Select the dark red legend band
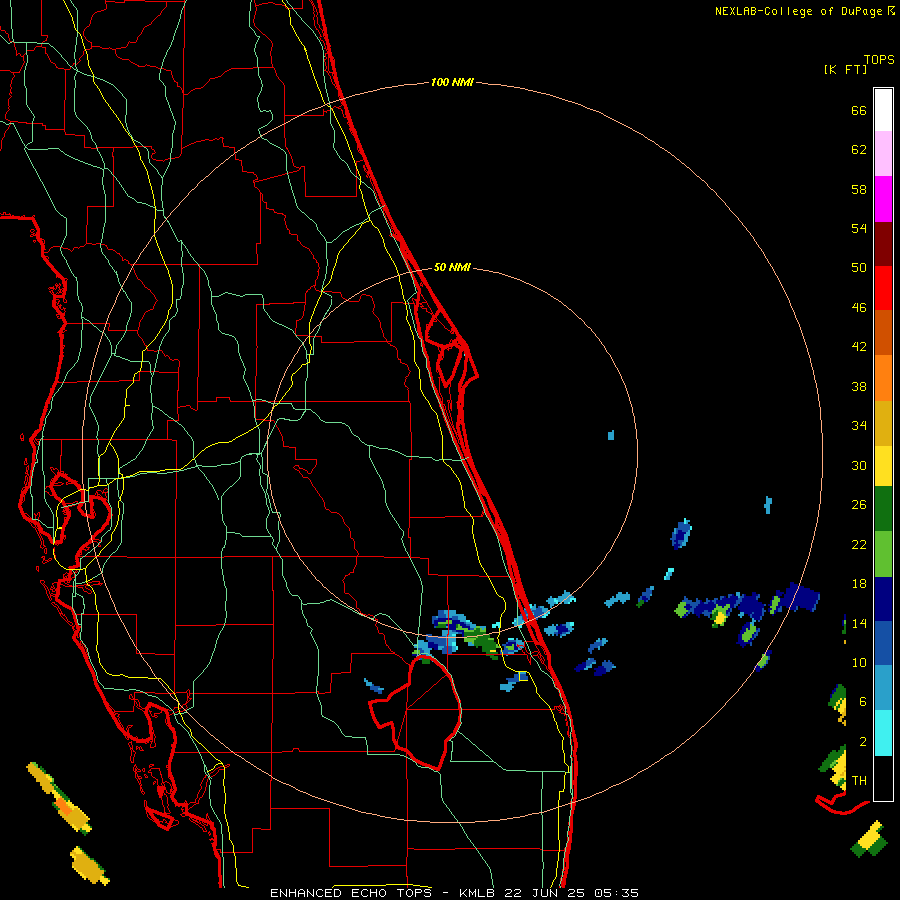 (x=883, y=244)
